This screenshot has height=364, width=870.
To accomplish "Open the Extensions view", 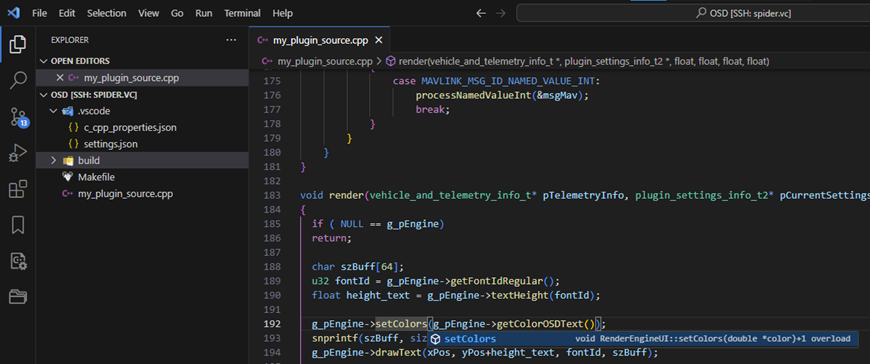I will coord(17,189).
